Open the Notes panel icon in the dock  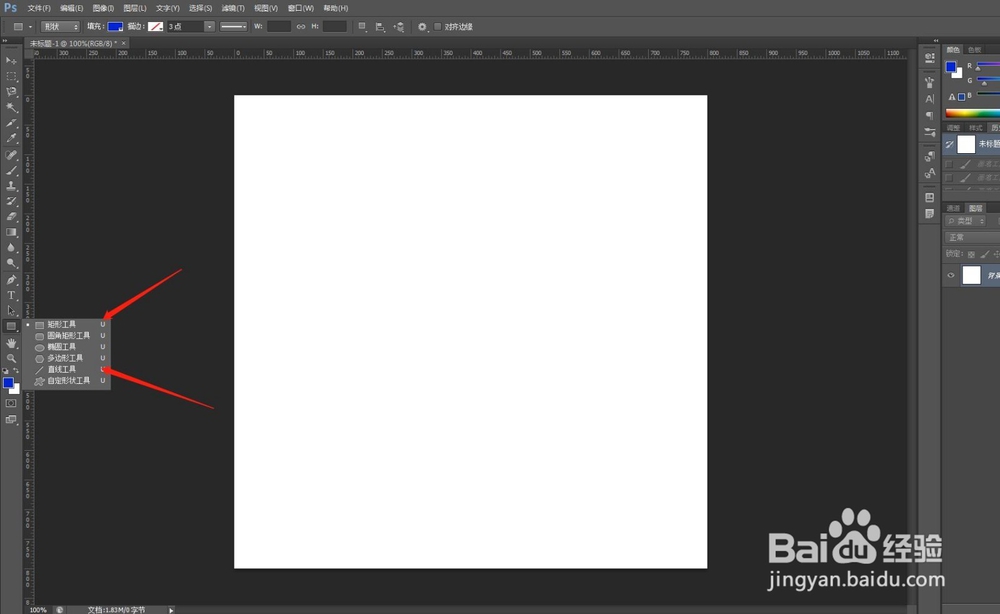point(929,214)
